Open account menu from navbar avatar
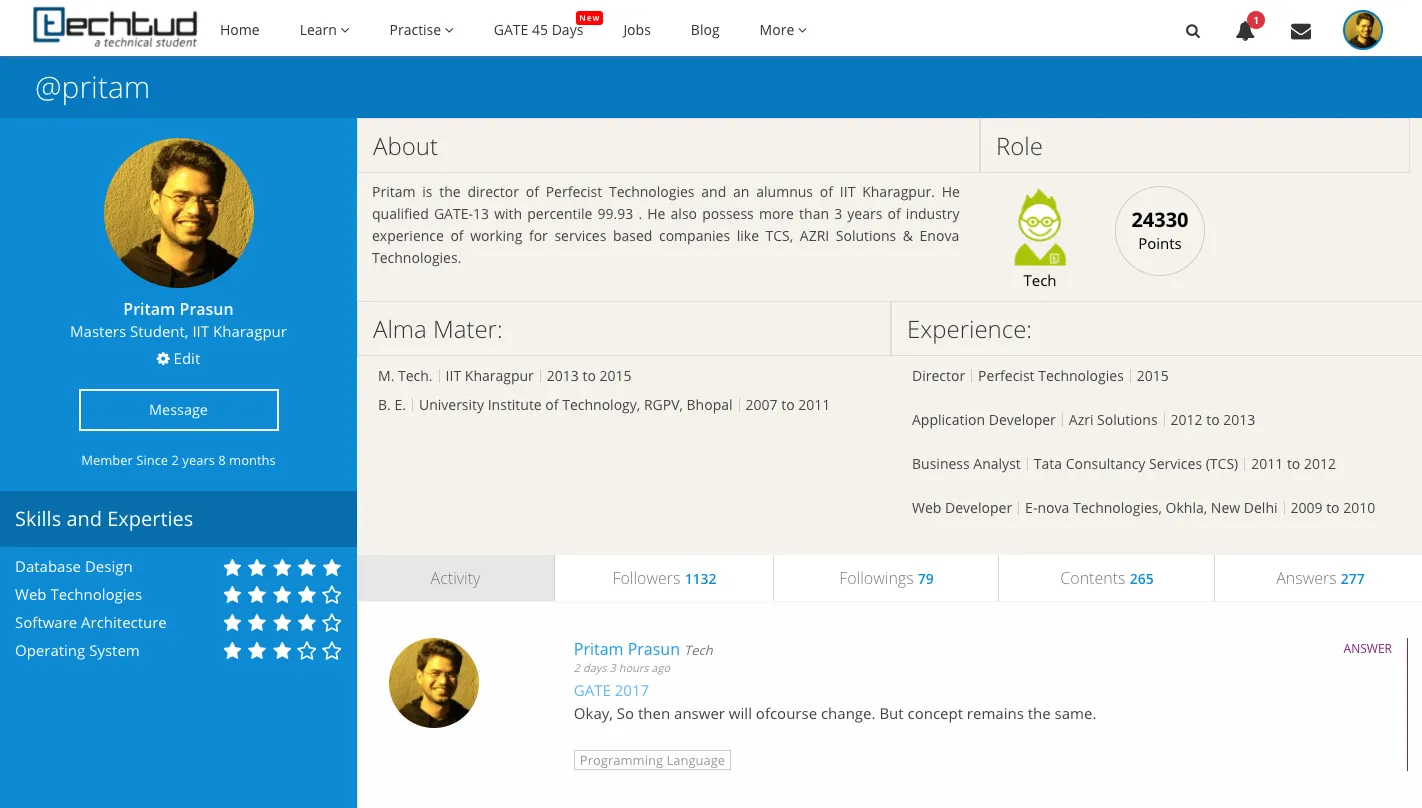Viewport: 1422px width, 808px height. 1362,29
